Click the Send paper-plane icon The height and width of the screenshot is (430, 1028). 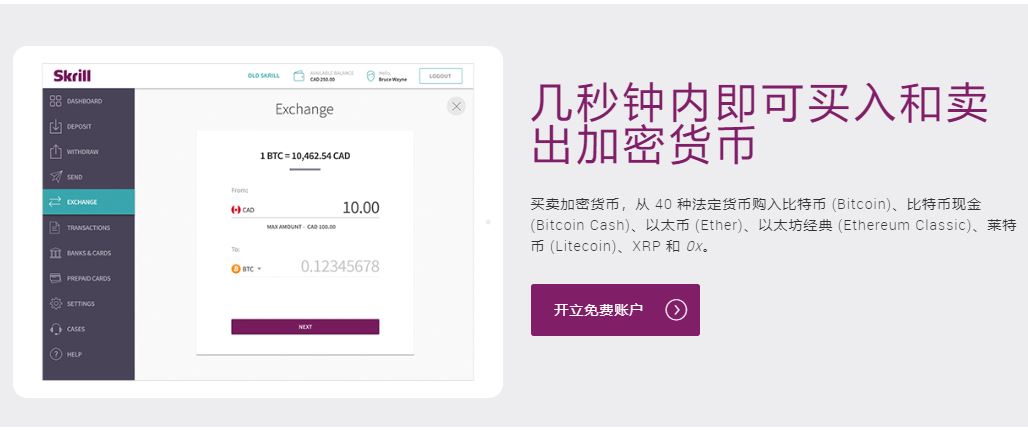[x=55, y=177]
